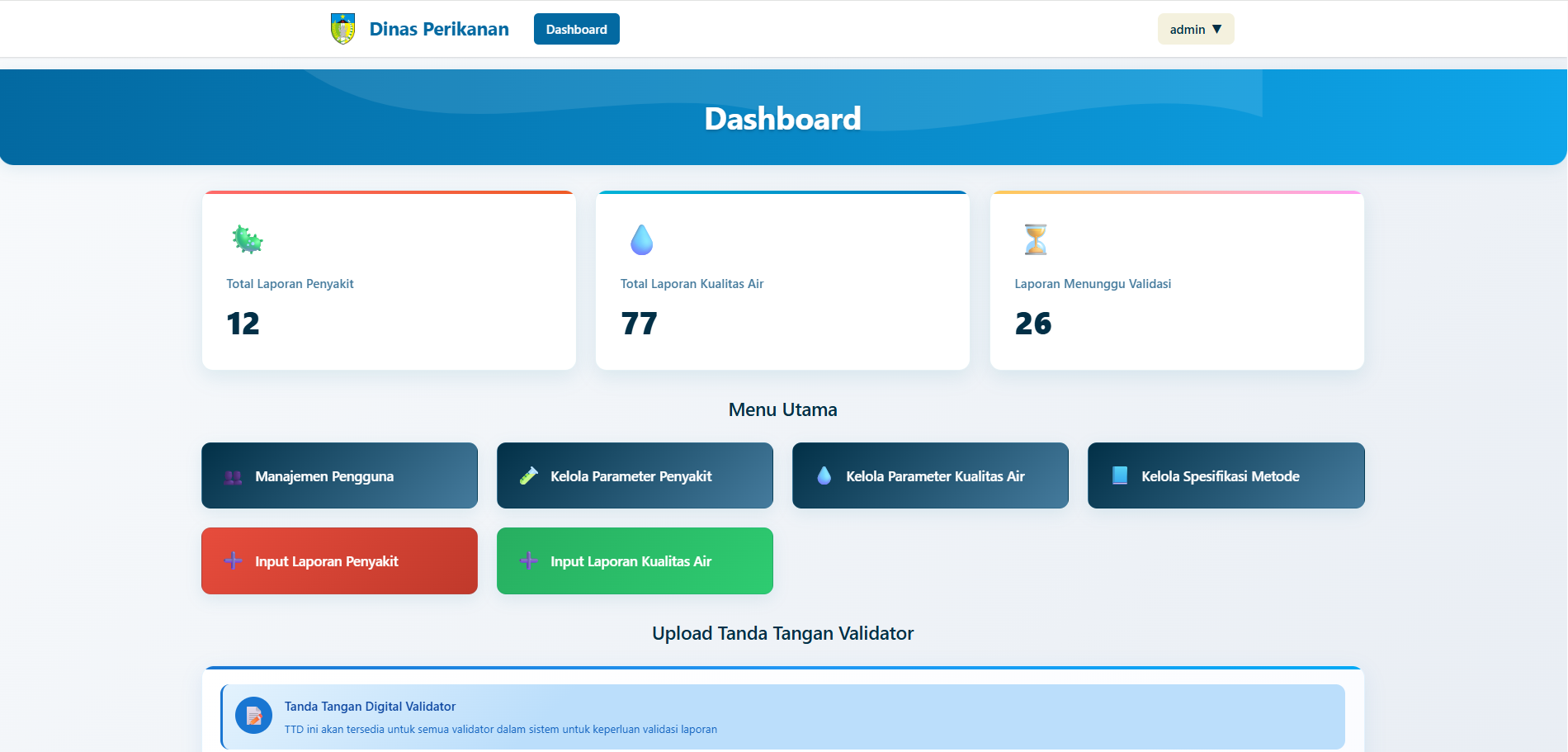Select the Total Laporan Kualitas Air card
The height and width of the screenshot is (752, 1568).
[x=782, y=281]
